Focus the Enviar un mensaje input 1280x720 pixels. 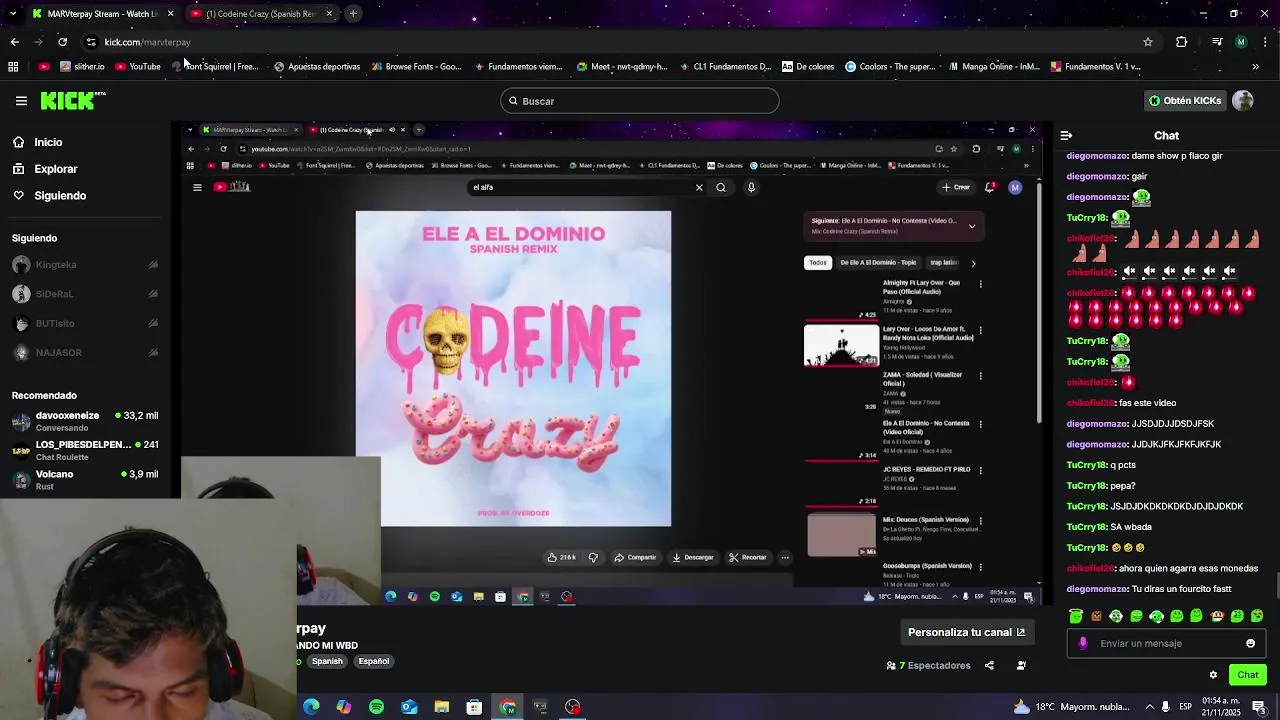click(1166, 643)
